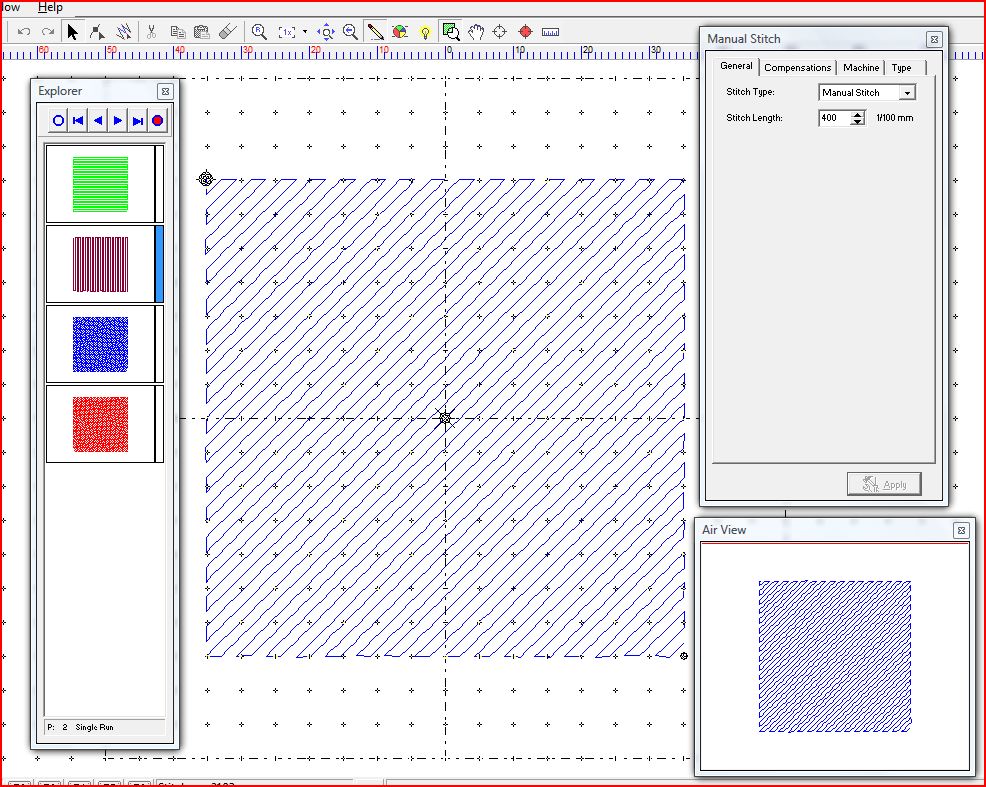Screen dimensions: 986x787
Task: Open the color palette icon
Action: pos(400,31)
